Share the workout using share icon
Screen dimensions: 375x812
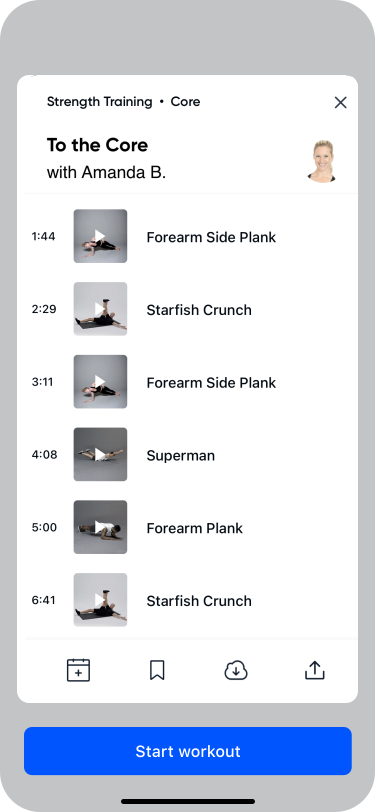314,670
